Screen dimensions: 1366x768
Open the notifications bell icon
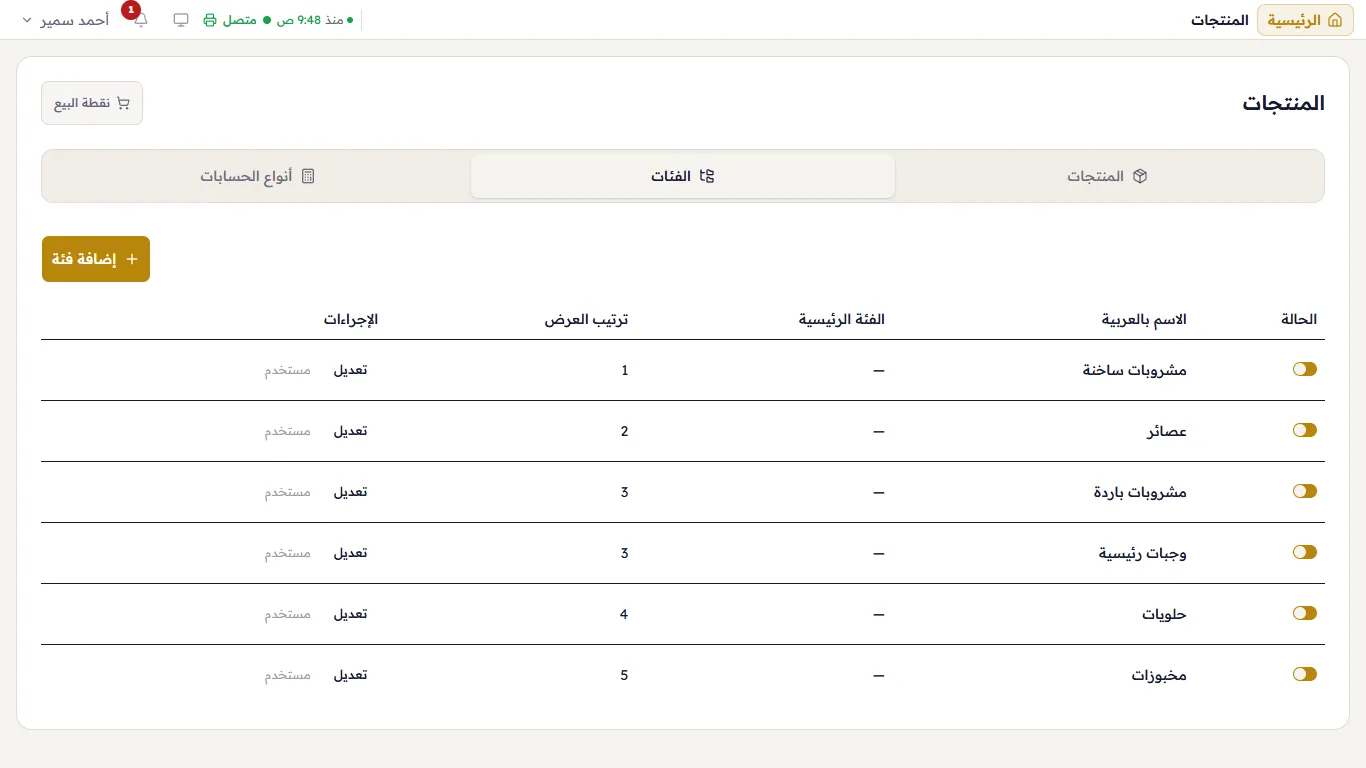[140, 20]
